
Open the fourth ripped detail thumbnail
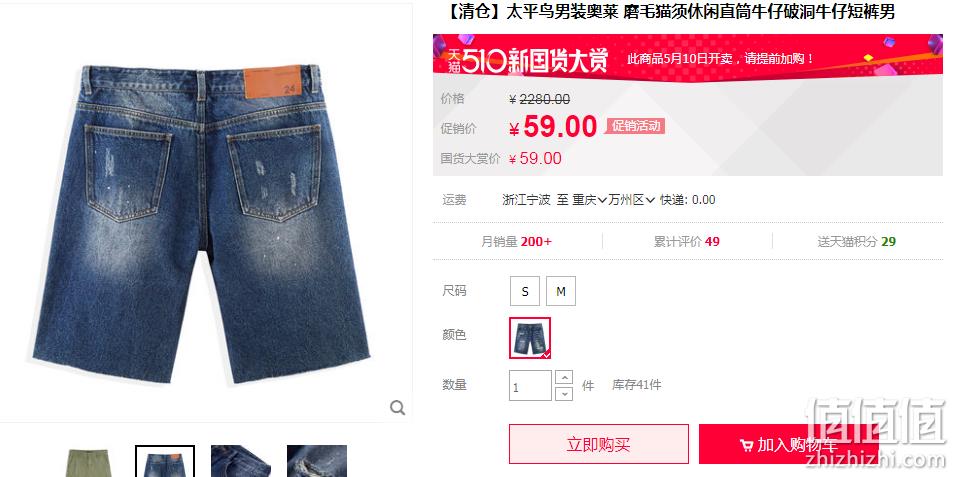point(317,462)
